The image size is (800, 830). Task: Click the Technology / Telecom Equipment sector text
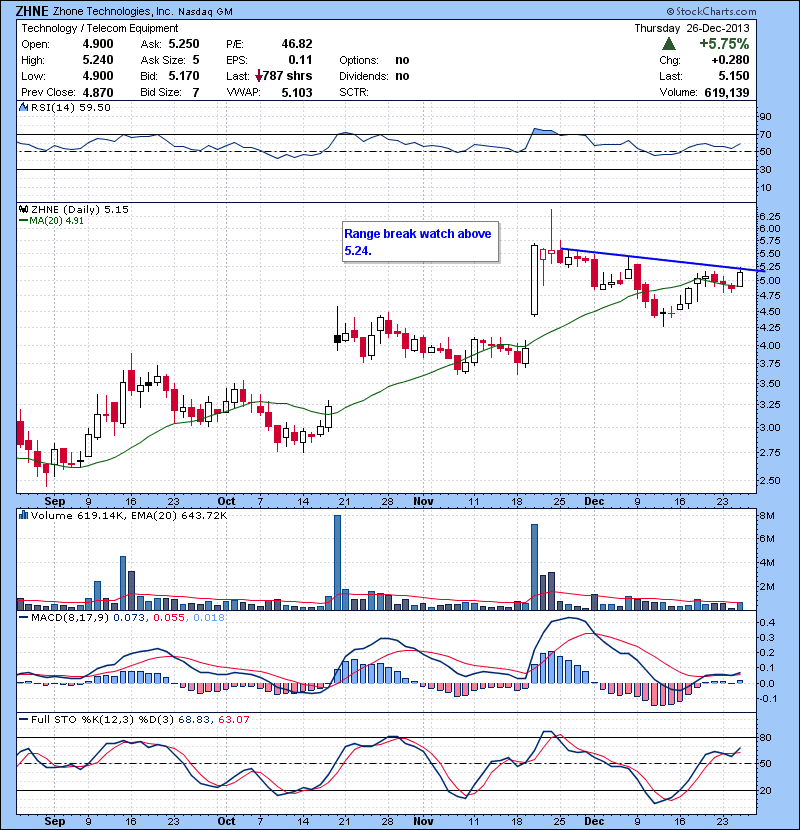click(100, 28)
